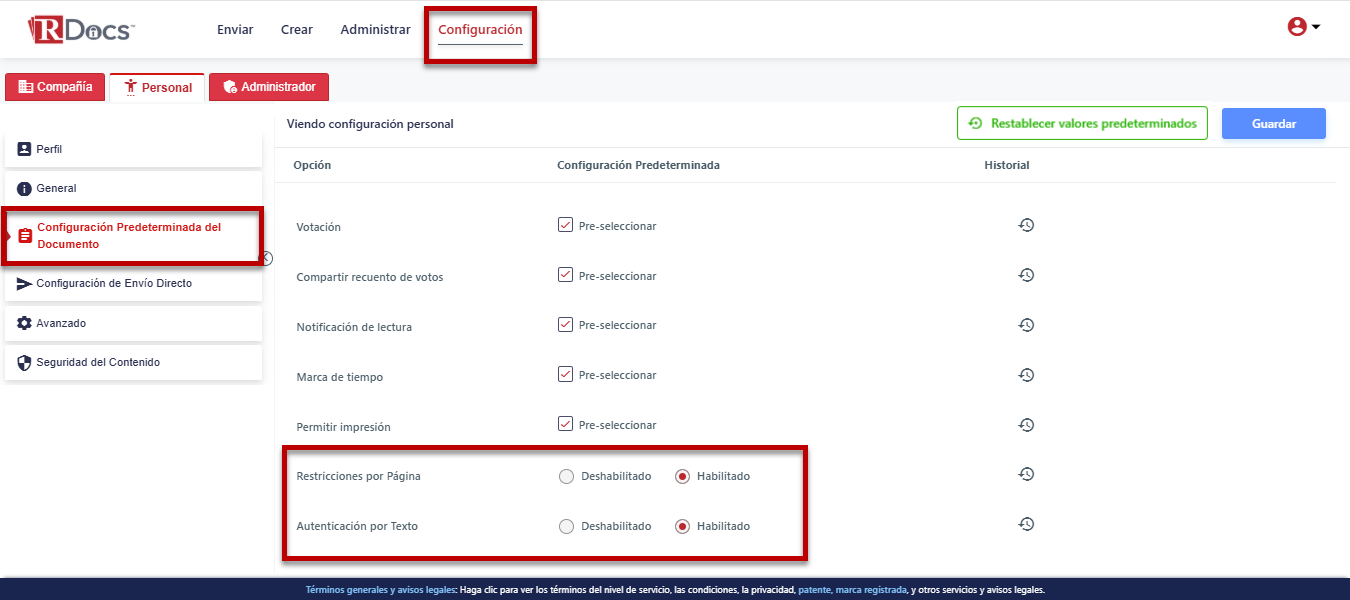Viewport: 1350px width, 600px height.
Task: Select Habilitado for Autenticación por Texto
Action: point(683,526)
